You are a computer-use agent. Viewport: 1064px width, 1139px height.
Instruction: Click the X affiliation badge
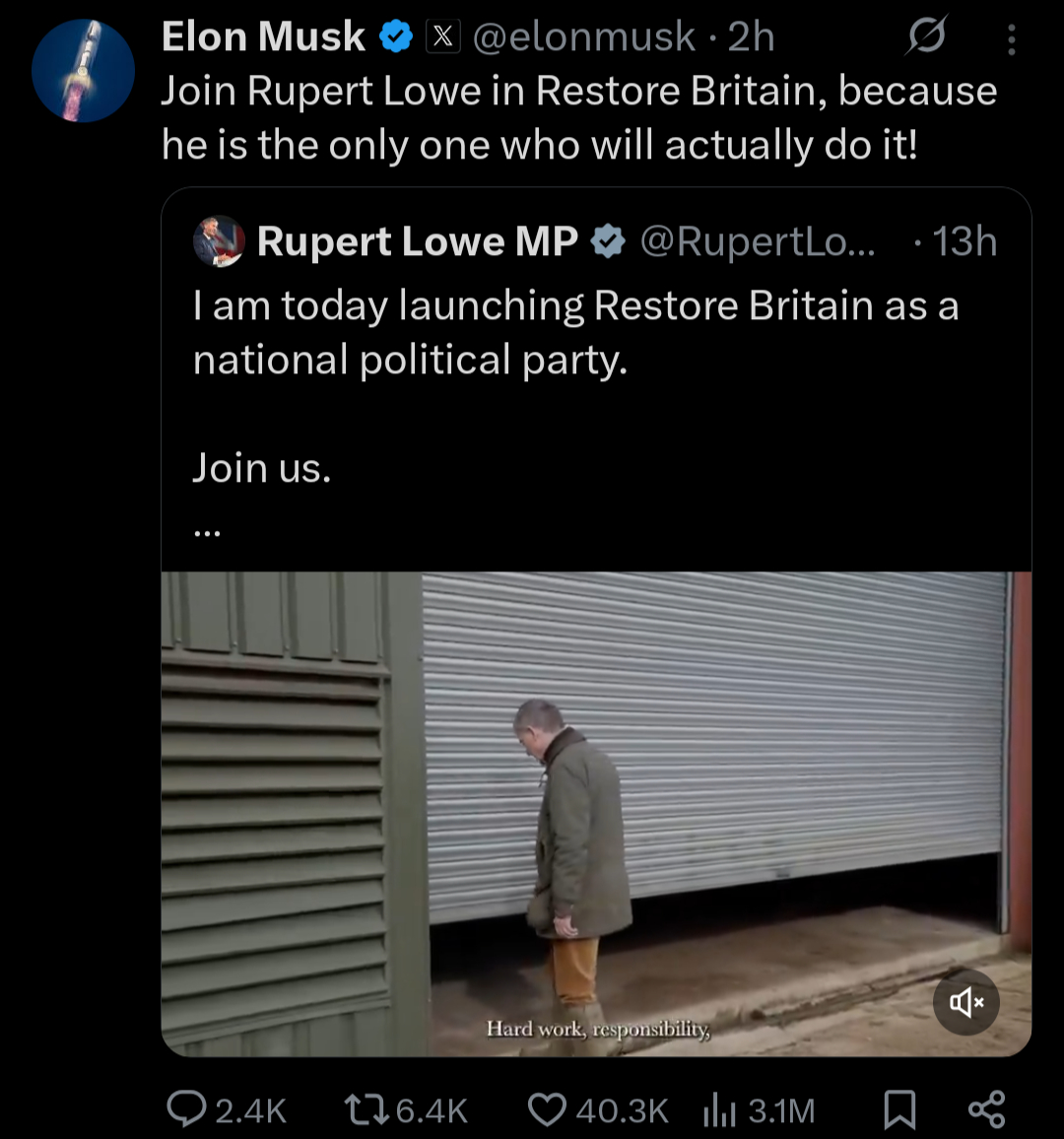[x=443, y=37]
